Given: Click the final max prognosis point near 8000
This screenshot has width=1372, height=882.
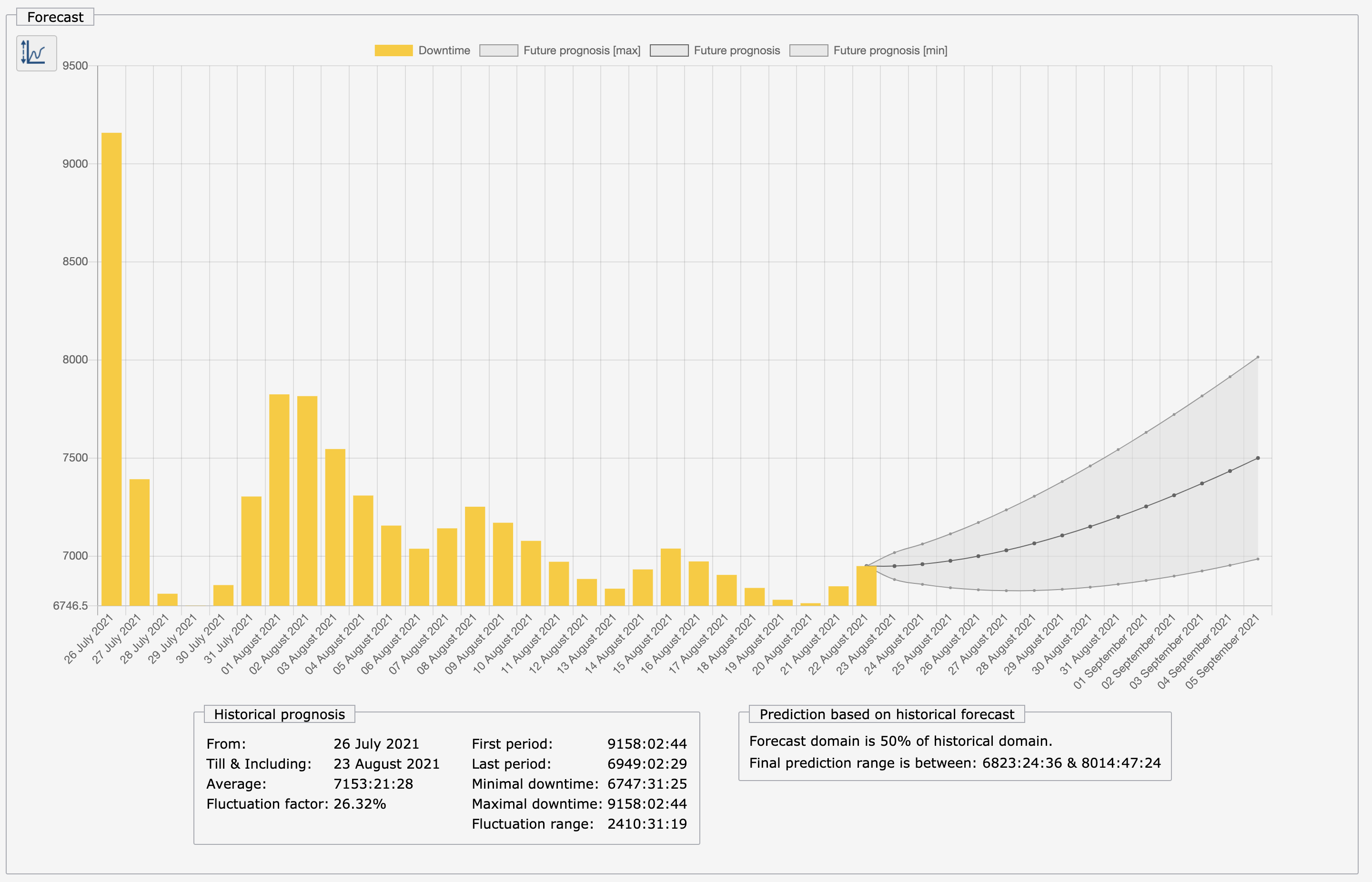Looking at the screenshot, I should click(x=1257, y=357).
